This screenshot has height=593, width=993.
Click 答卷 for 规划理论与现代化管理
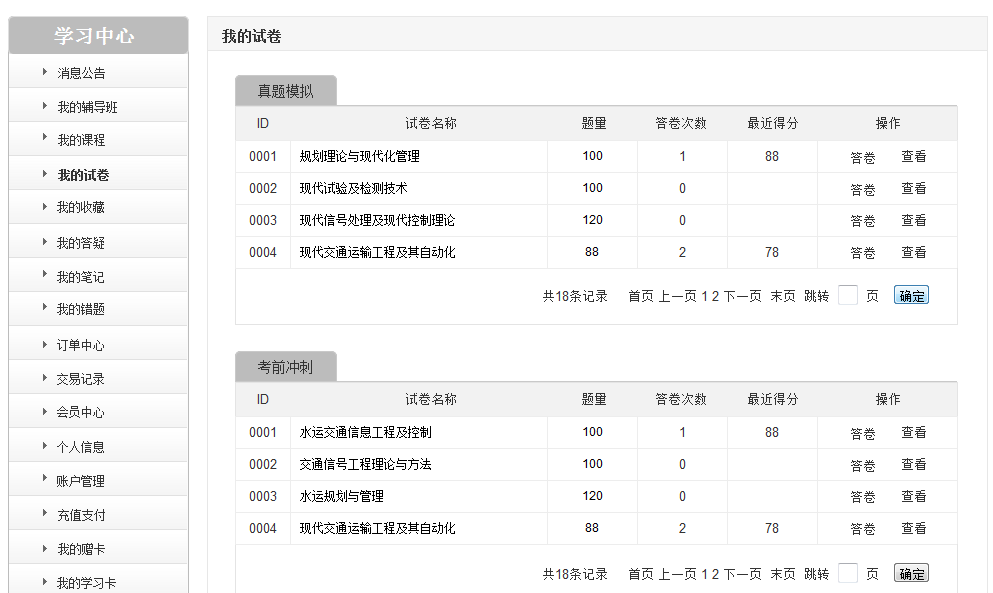pyautogui.click(x=863, y=157)
